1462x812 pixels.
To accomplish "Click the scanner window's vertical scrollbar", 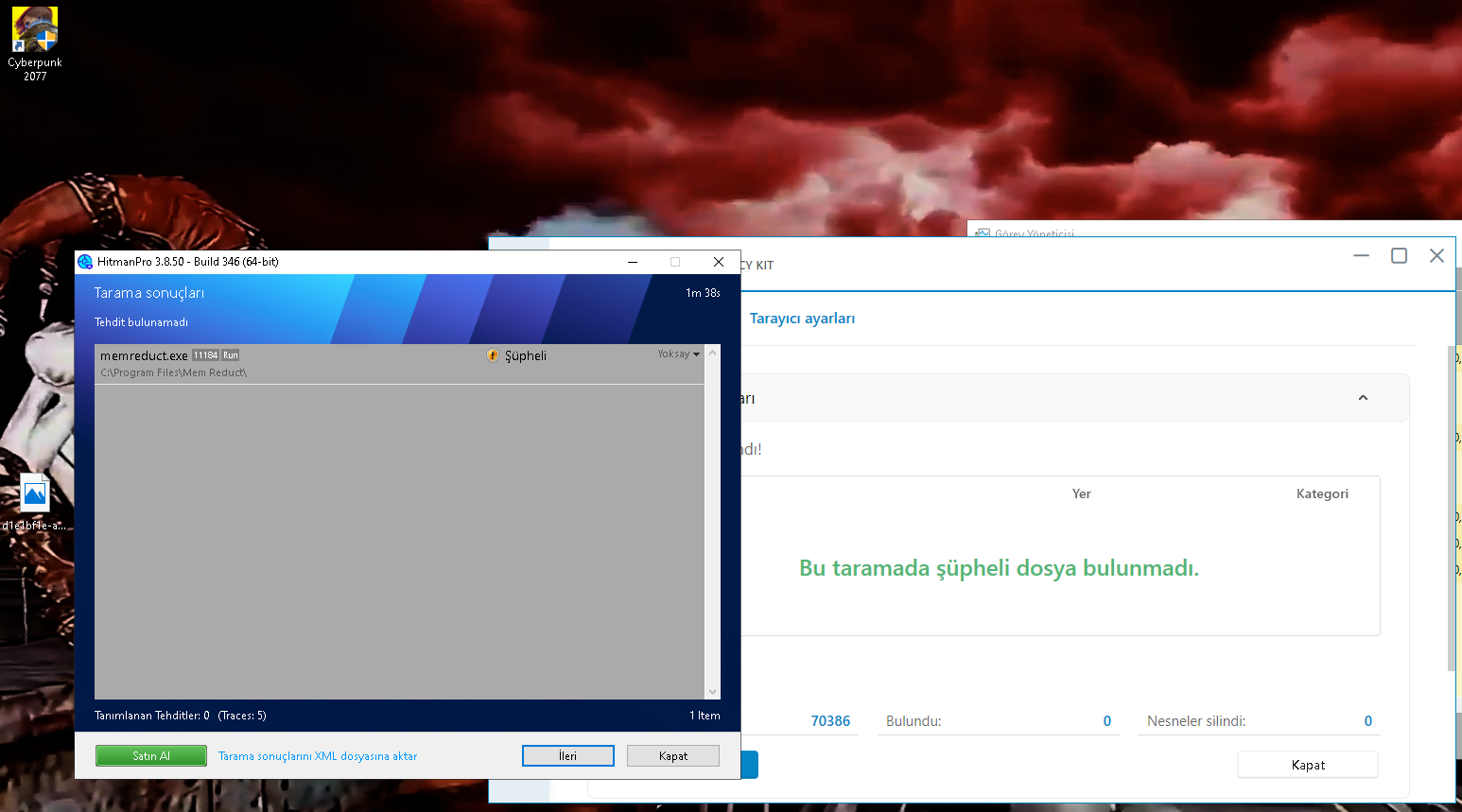I will (x=1452, y=509).
